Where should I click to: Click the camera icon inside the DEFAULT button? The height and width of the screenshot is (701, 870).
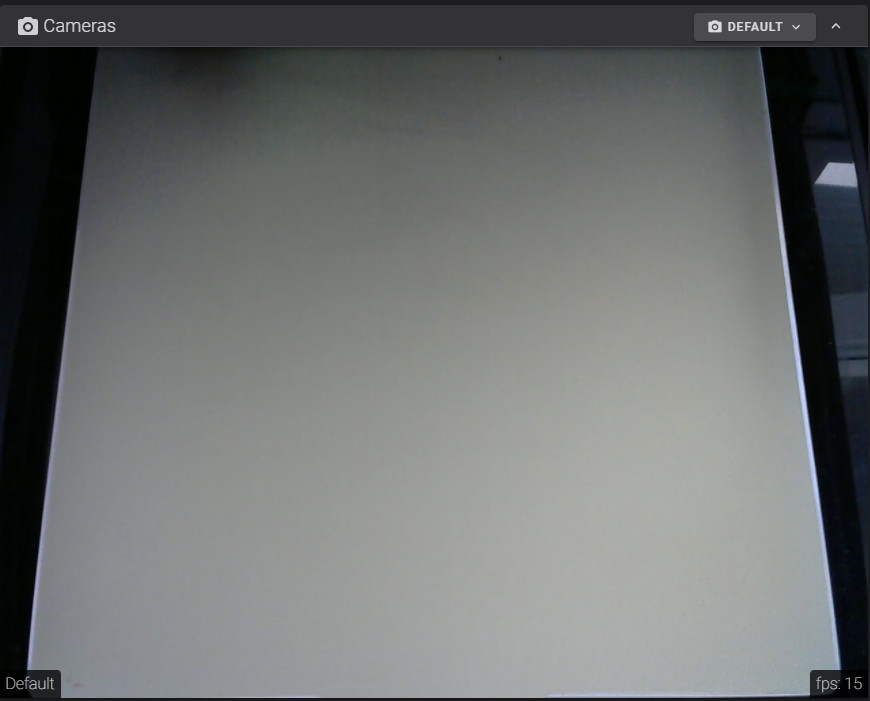[x=714, y=27]
